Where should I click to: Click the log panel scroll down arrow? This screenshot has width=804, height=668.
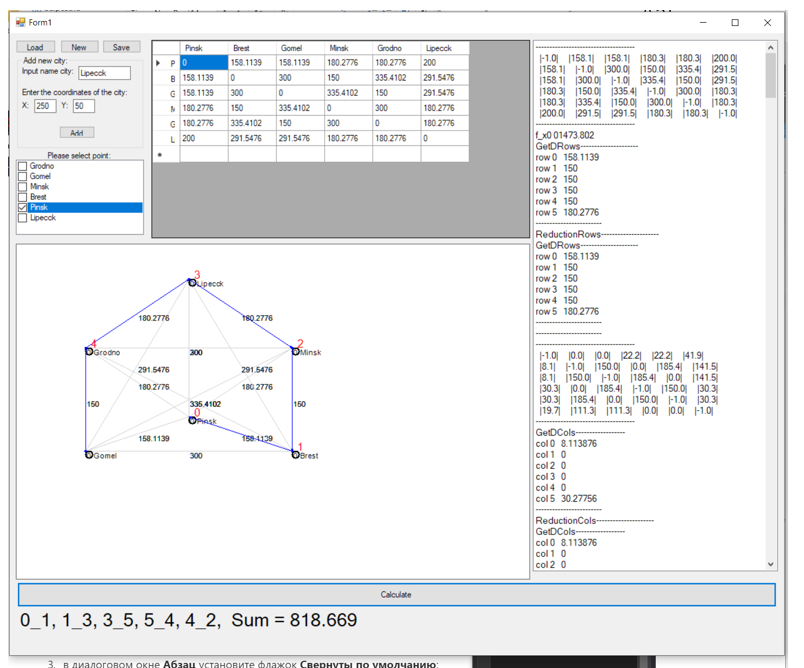coord(770,565)
